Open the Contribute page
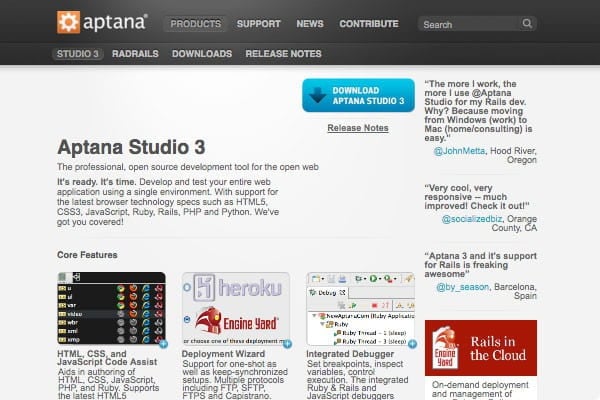 point(369,24)
